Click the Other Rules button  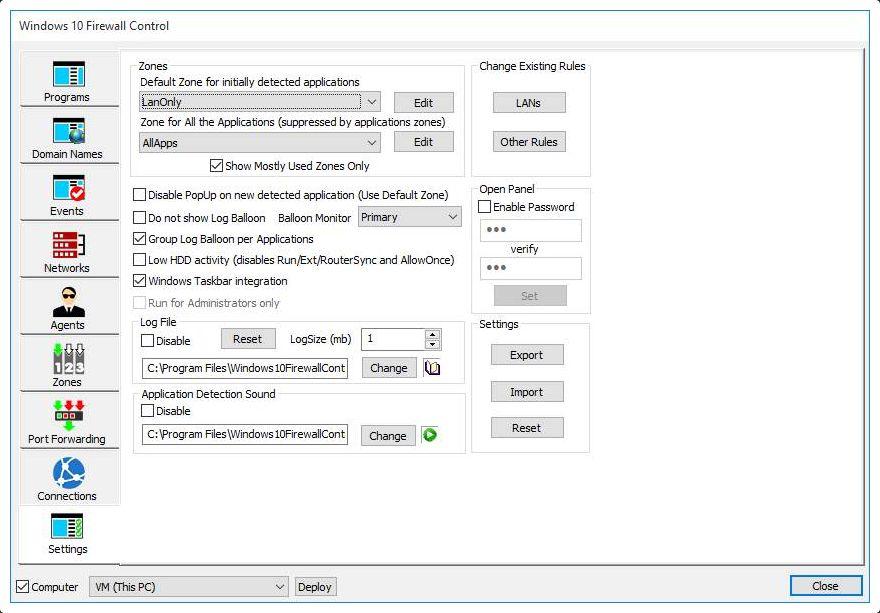click(529, 142)
